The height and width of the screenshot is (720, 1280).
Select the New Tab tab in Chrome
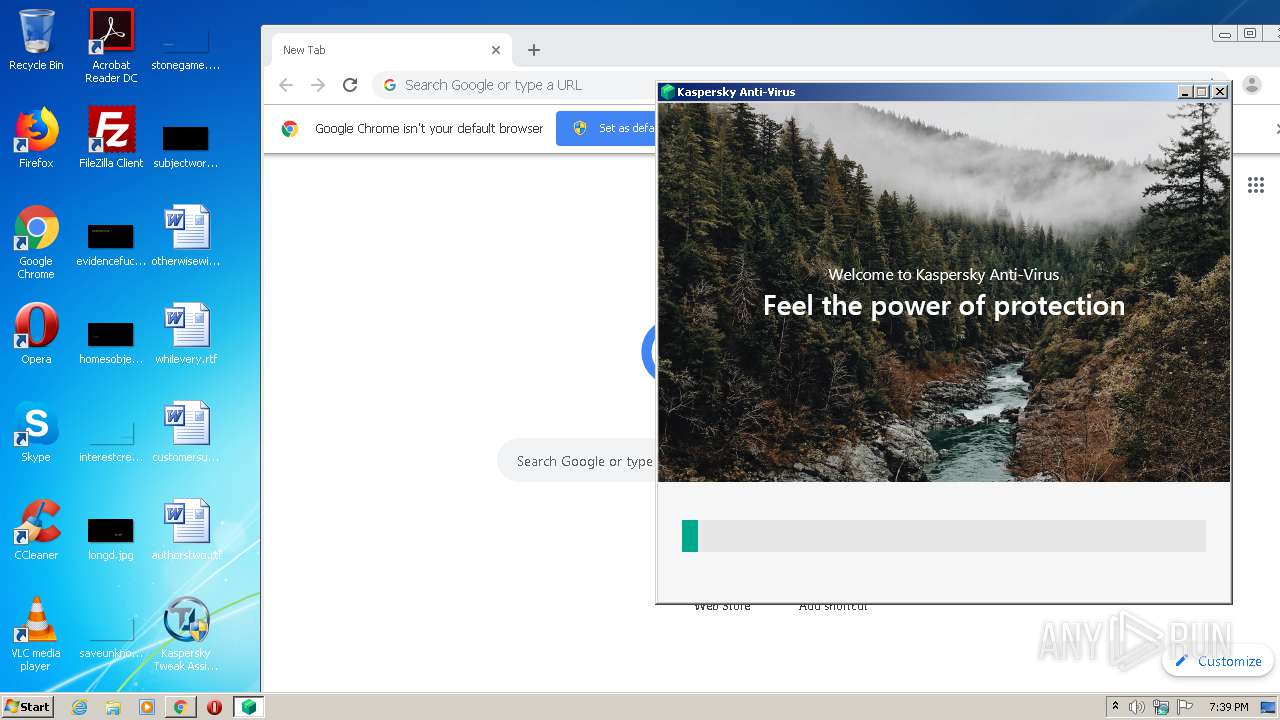391,50
